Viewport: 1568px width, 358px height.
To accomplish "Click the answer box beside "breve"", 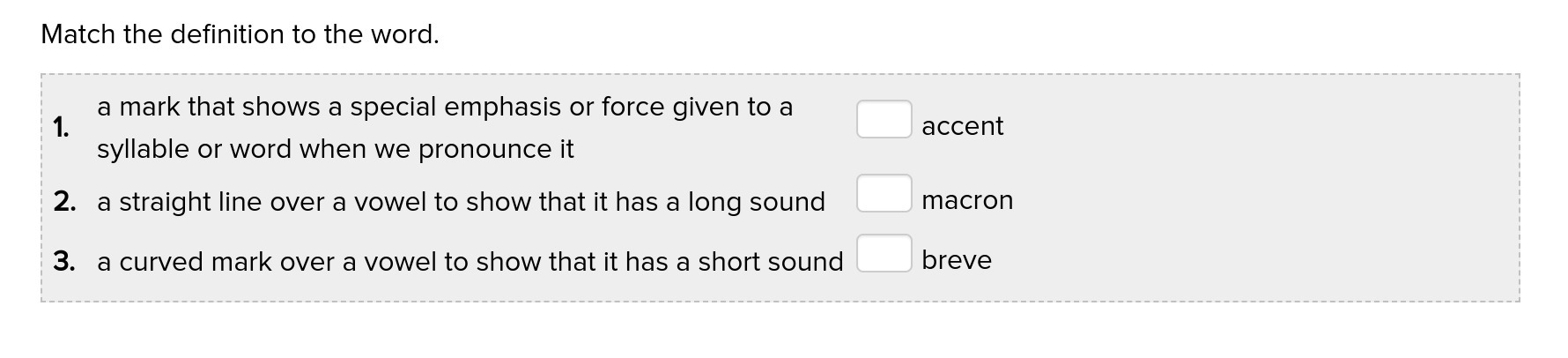I will (x=884, y=253).
